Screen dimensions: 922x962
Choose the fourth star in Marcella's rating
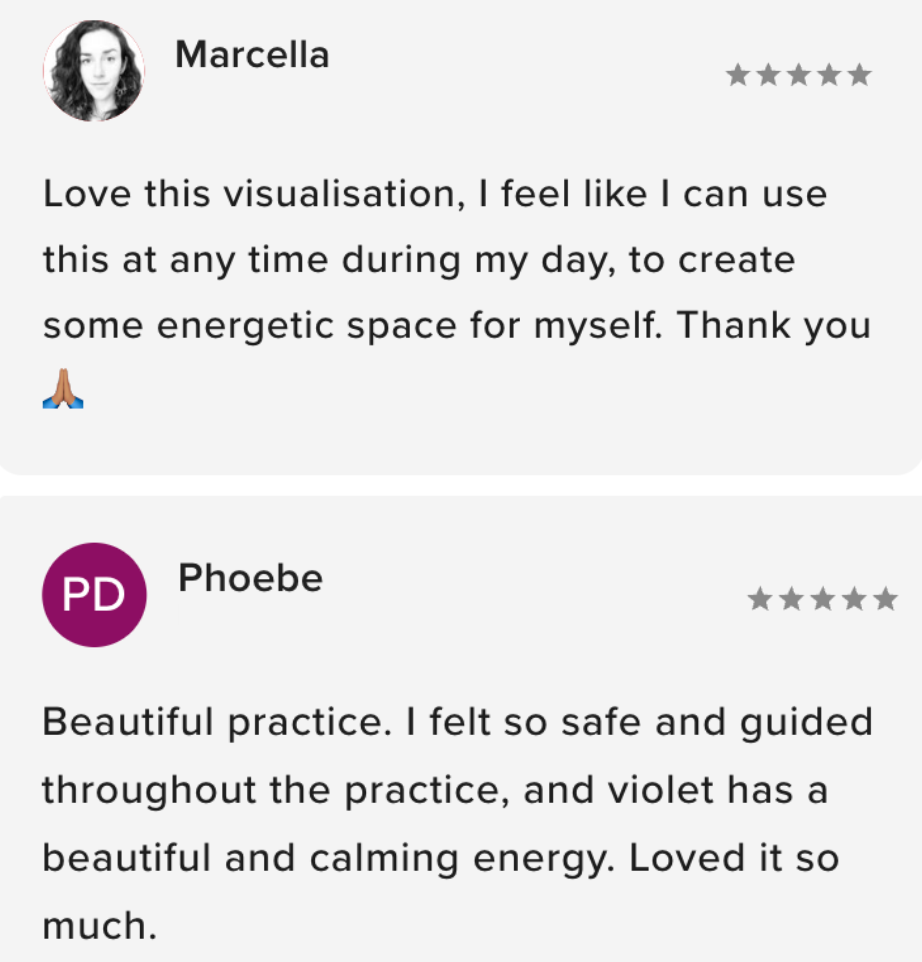828,76
